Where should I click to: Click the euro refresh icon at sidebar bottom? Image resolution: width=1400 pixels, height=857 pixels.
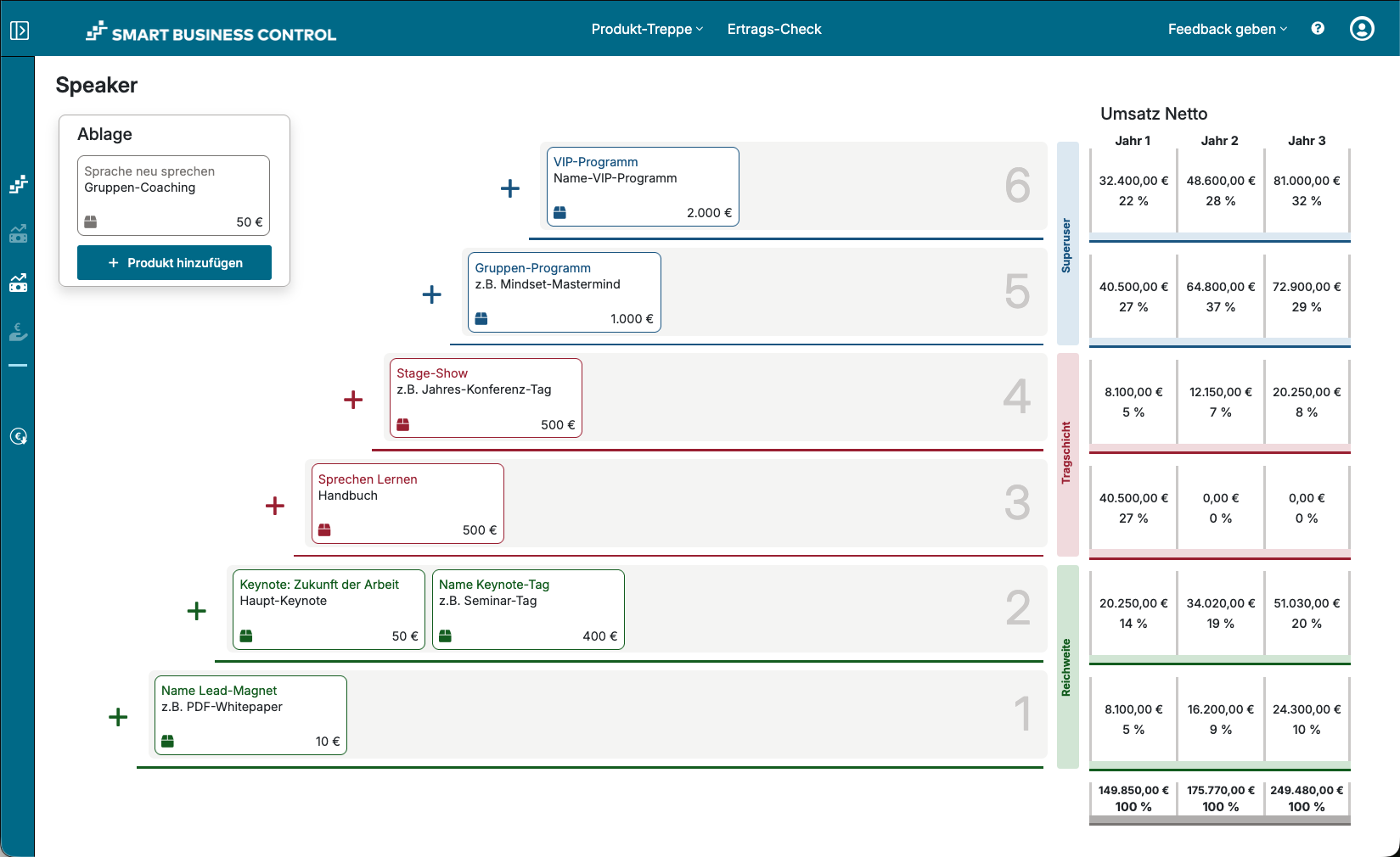[18, 436]
